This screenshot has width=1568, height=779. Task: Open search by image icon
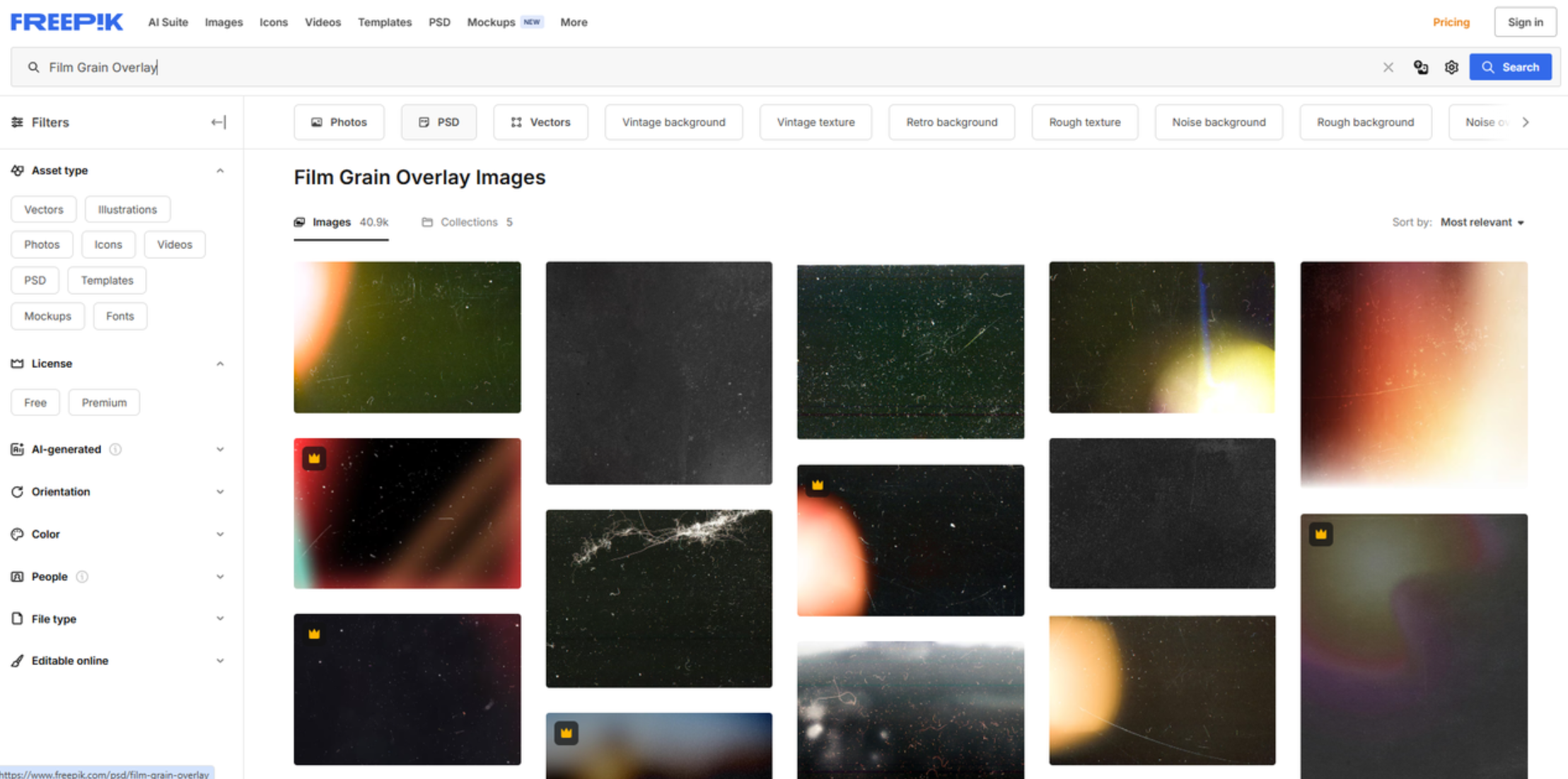click(x=1420, y=67)
